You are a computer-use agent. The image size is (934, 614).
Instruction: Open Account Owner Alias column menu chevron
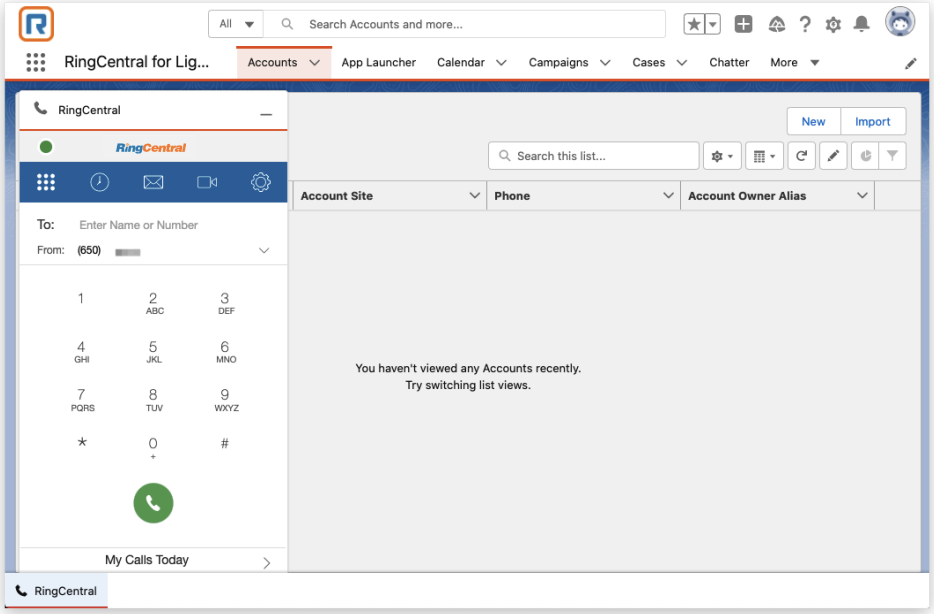pyautogui.click(x=862, y=195)
